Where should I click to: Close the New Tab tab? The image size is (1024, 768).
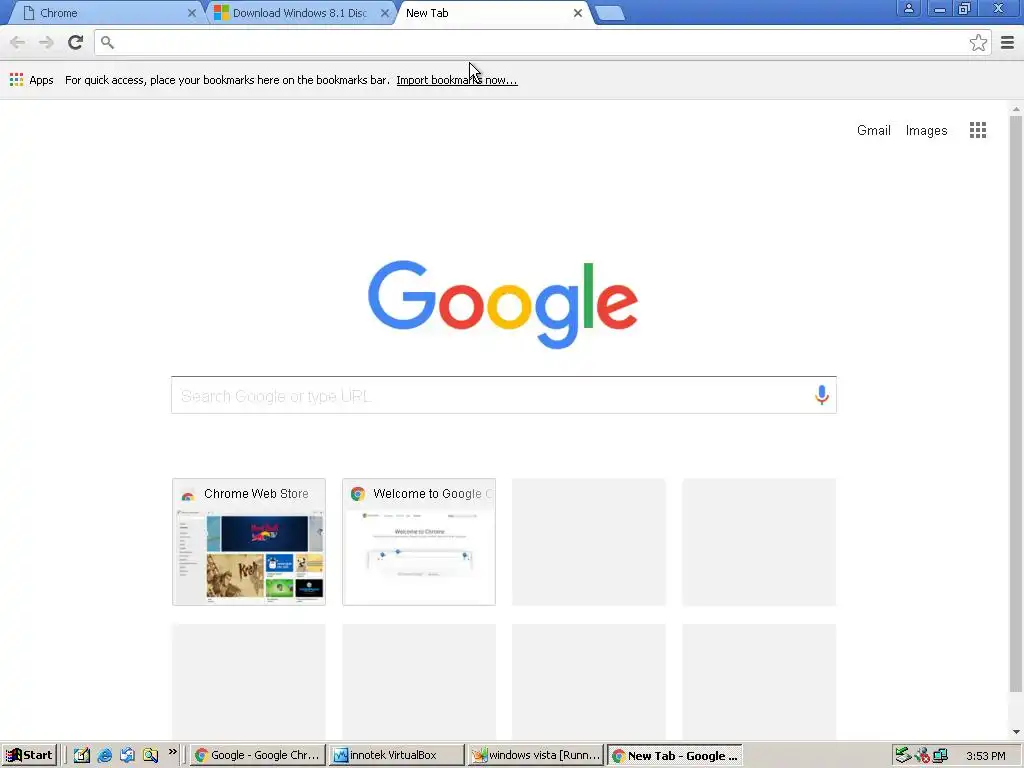[x=577, y=13]
